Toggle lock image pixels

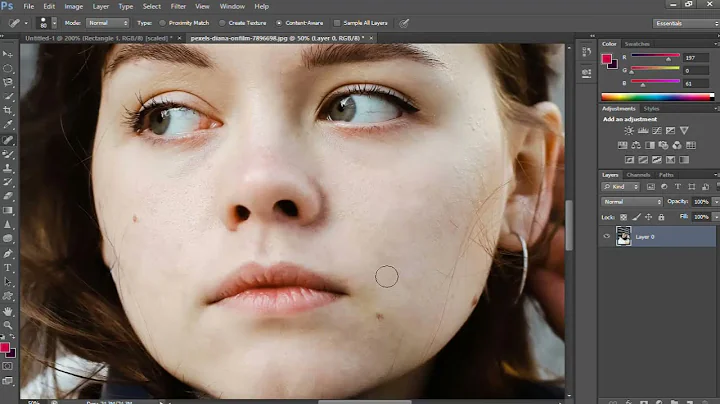coord(636,217)
